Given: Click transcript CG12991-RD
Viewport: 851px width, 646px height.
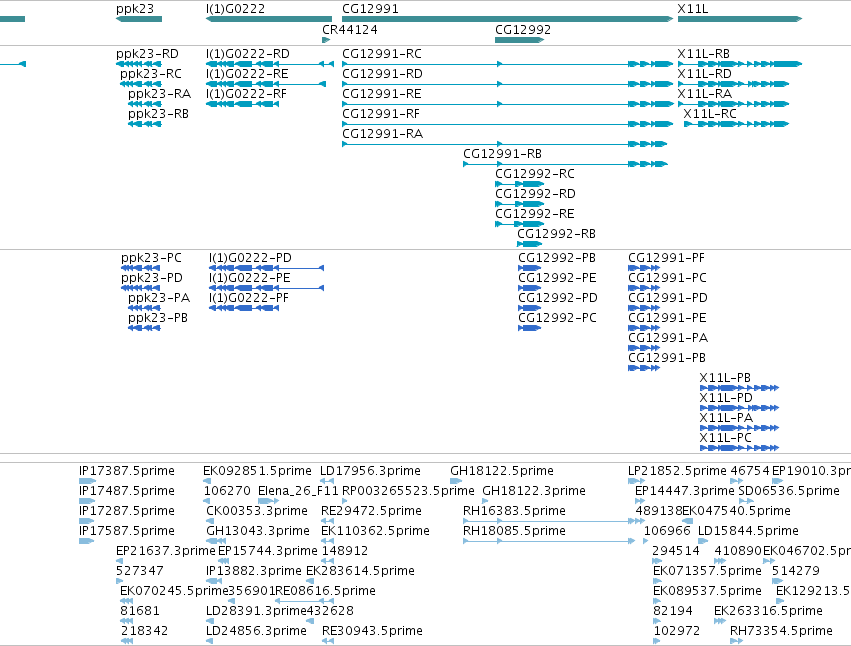Looking at the screenshot, I should [x=507, y=84].
